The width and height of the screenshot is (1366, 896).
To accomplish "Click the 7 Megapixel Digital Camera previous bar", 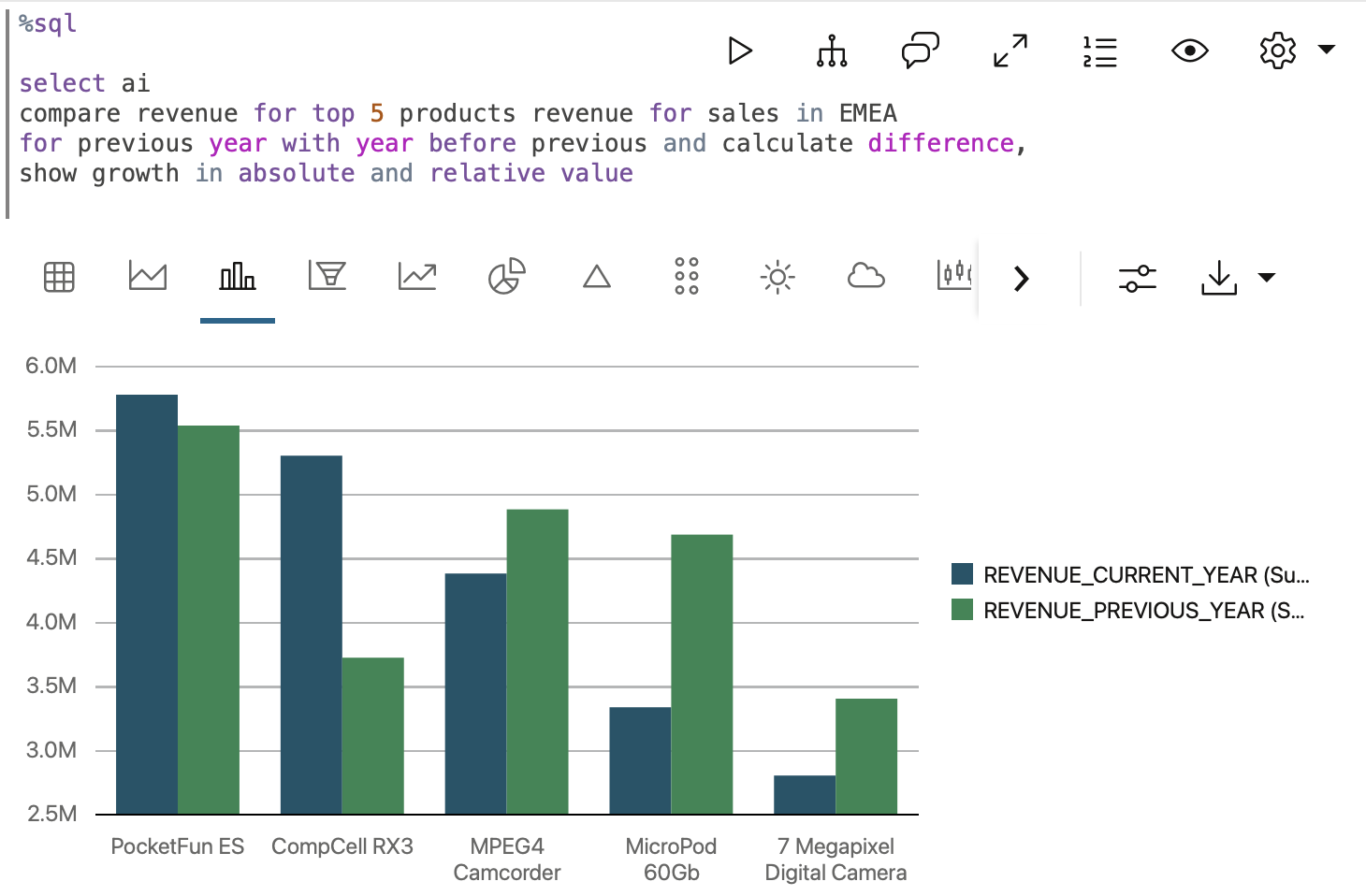I will tap(866, 757).
